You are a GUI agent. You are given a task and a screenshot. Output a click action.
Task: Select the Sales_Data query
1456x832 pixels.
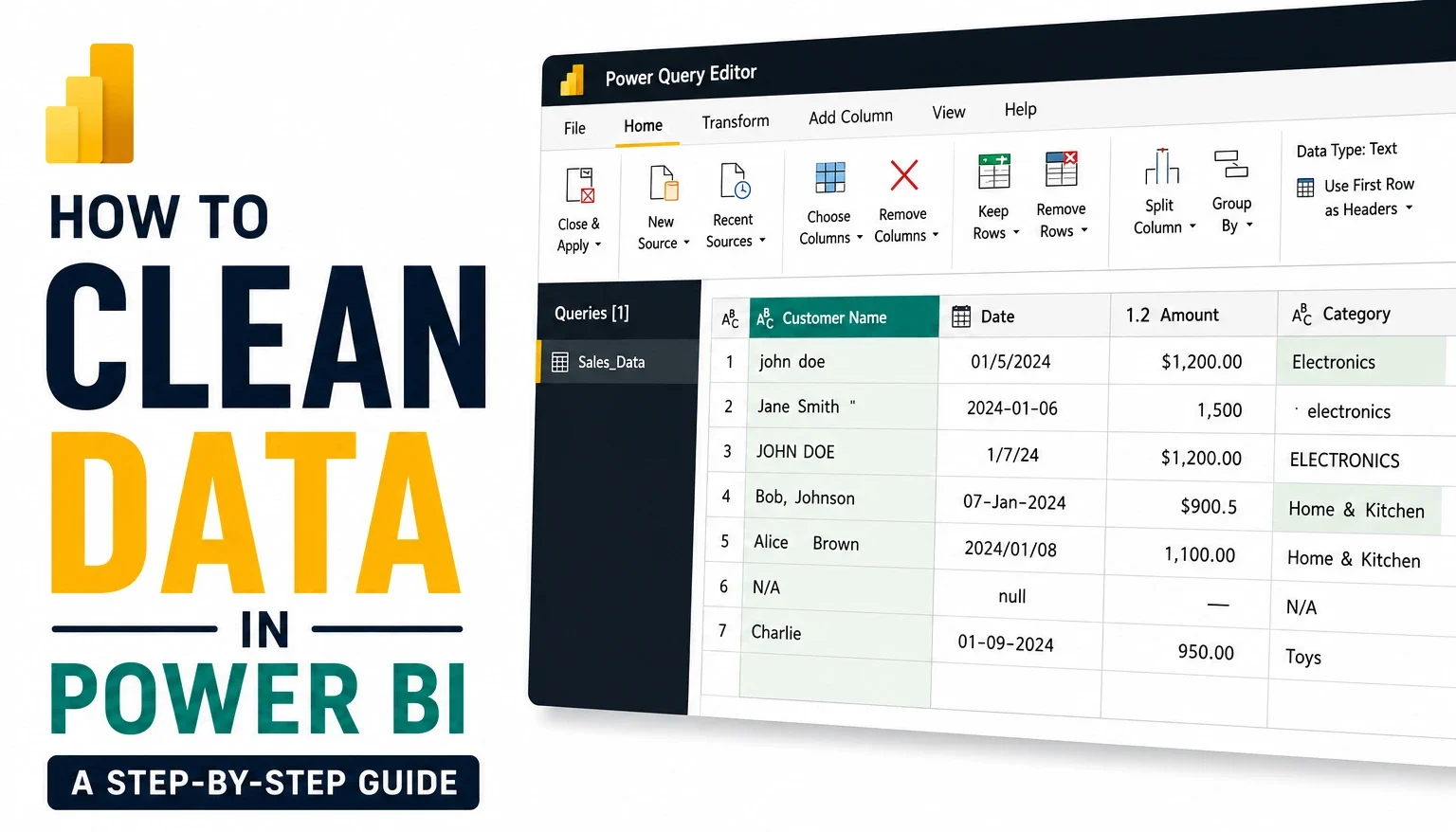pos(618,362)
